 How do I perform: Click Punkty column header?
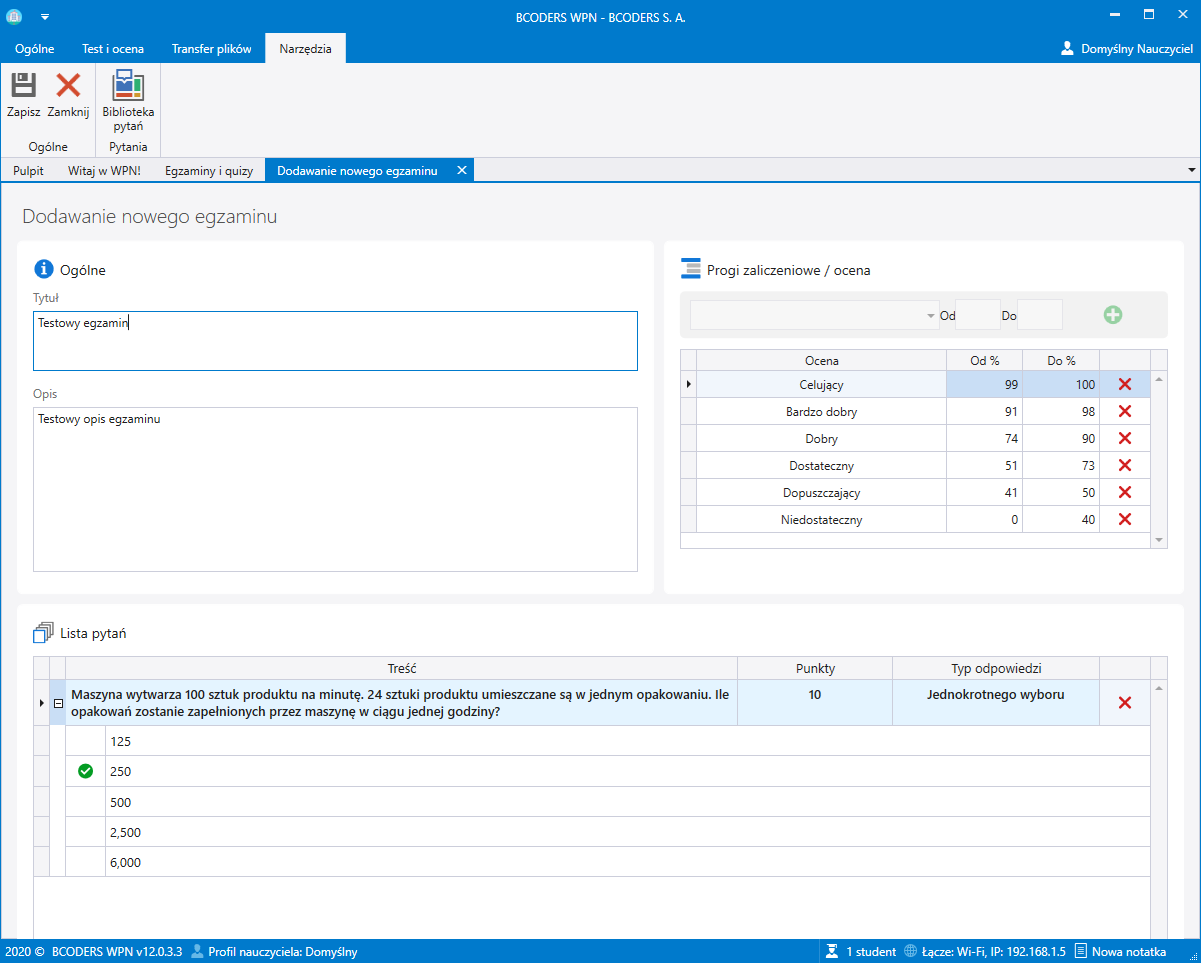point(815,668)
